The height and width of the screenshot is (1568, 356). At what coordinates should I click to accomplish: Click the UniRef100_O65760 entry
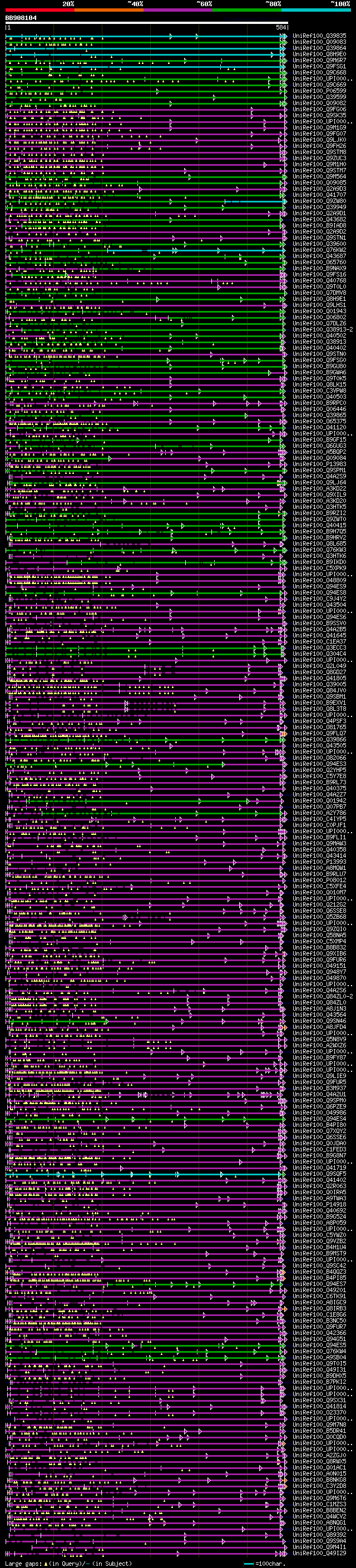coord(319,262)
